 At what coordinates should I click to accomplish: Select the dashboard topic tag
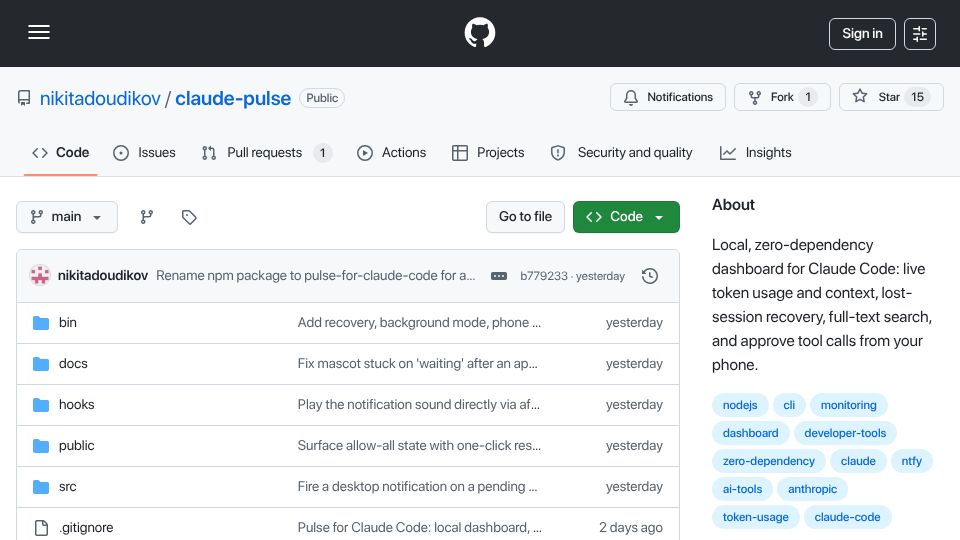tap(751, 433)
